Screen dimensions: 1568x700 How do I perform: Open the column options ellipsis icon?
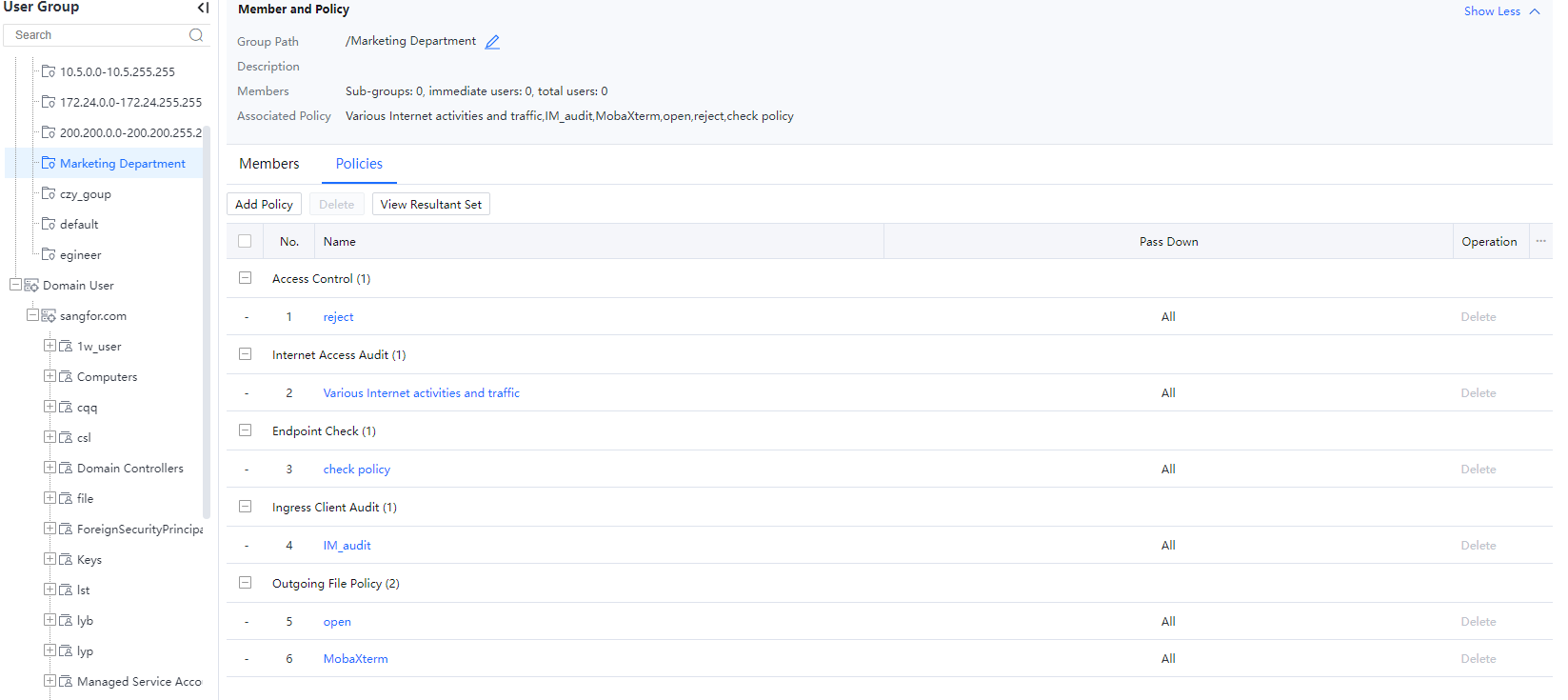click(1540, 242)
